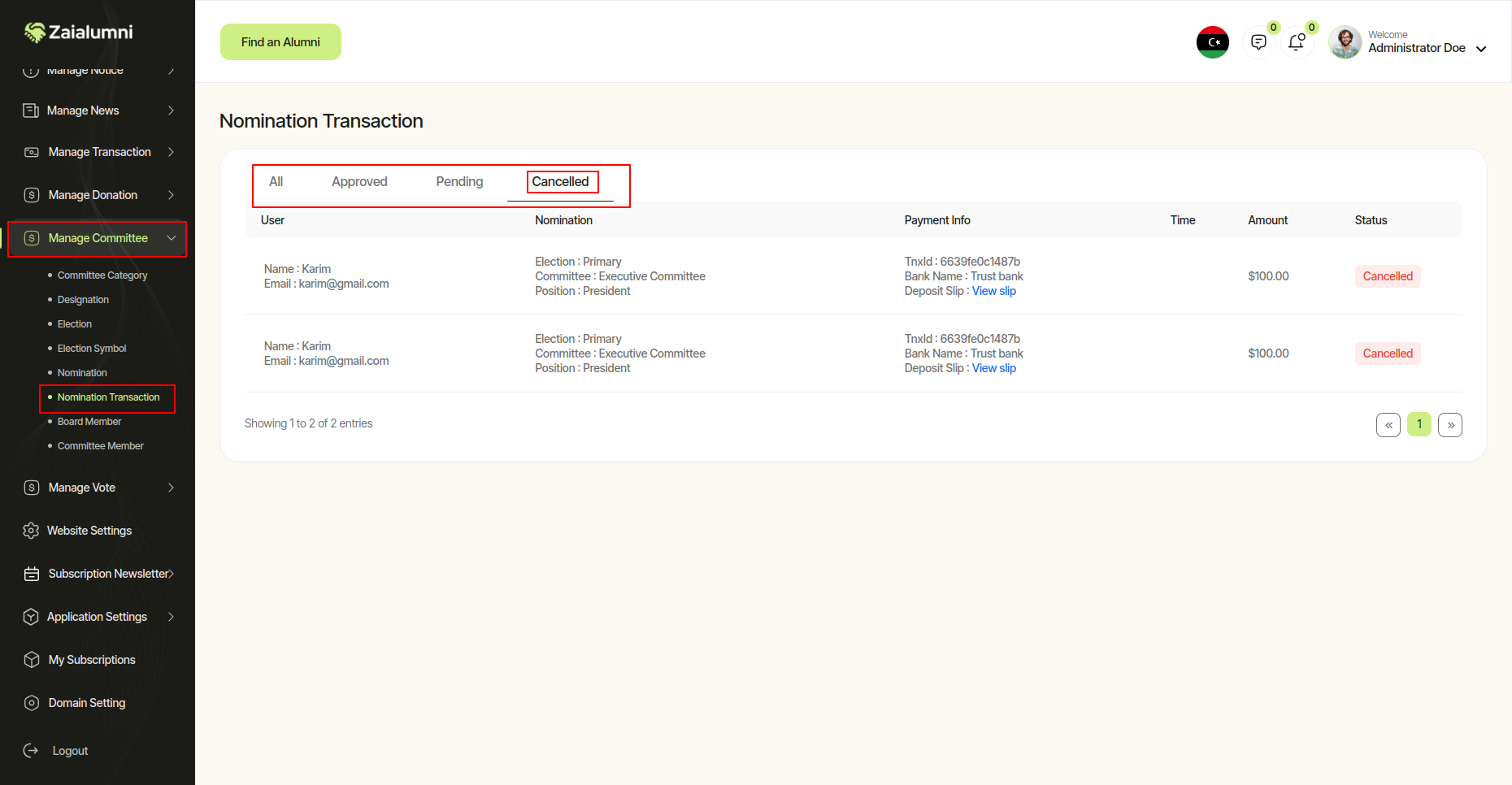
Task: Click the Manage Vote icon
Action: (32, 488)
